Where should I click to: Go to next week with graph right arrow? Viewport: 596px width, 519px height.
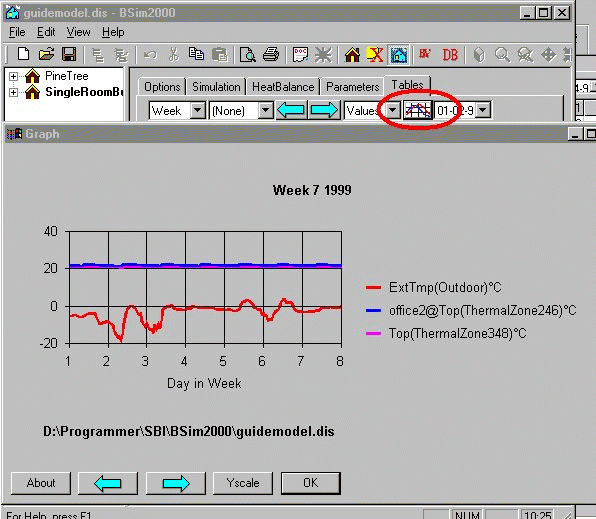click(x=176, y=483)
